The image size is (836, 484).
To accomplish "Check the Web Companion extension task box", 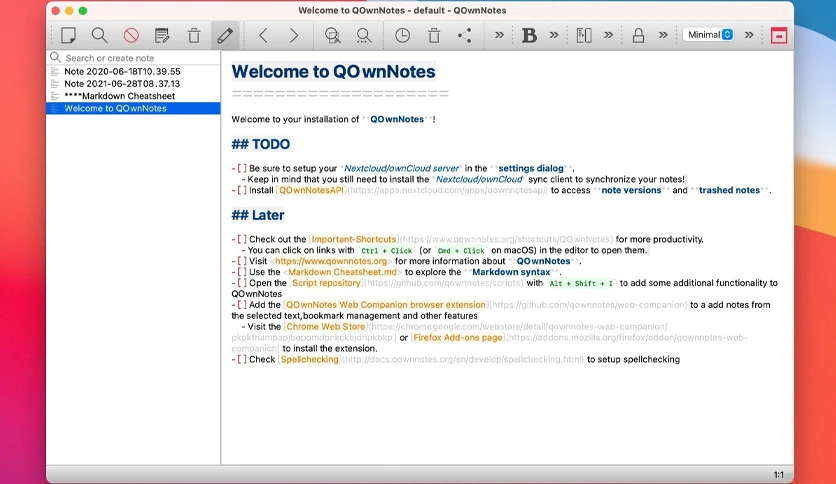I will pyautogui.click(x=242, y=305).
